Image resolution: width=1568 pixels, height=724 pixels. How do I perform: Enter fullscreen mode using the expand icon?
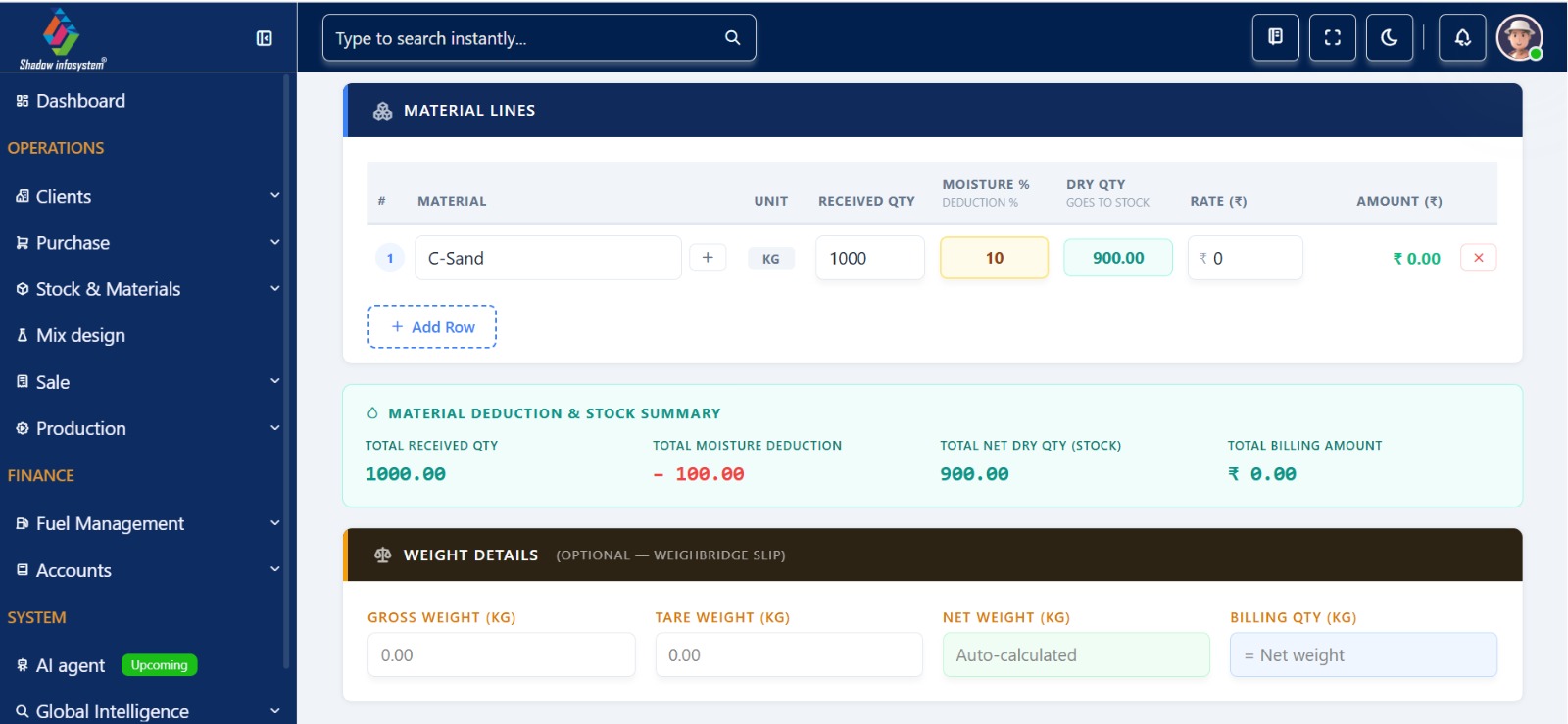[1332, 37]
